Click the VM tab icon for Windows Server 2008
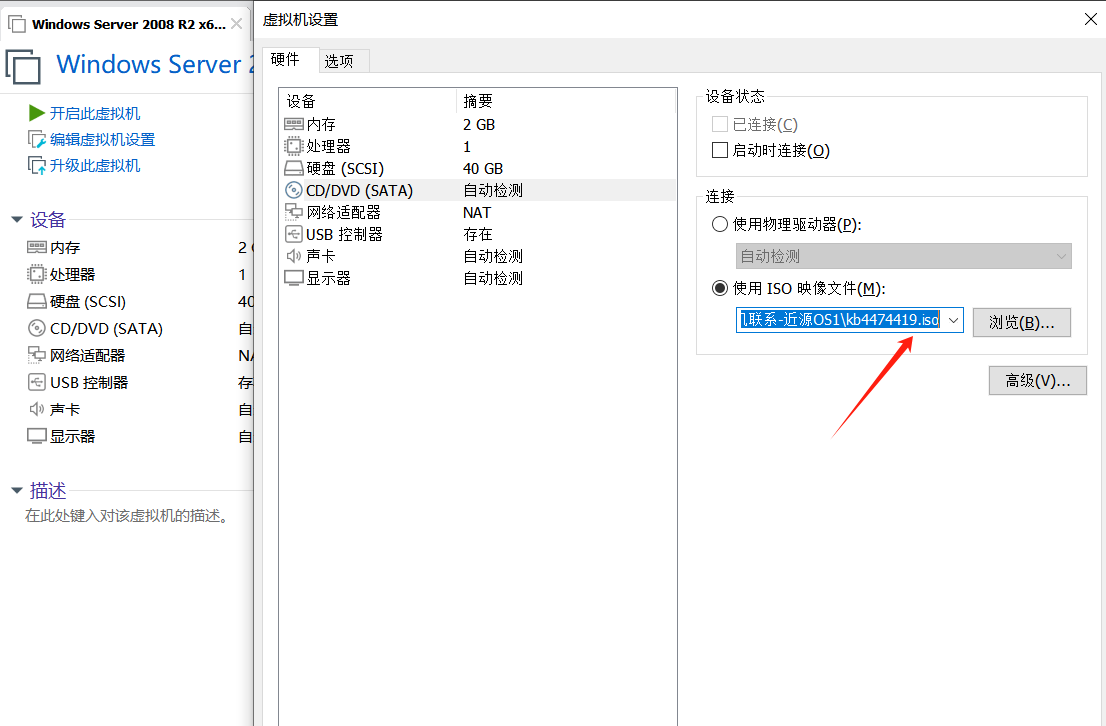This screenshot has height=726, width=1106. pyautogui.click(x=17, y=24)
